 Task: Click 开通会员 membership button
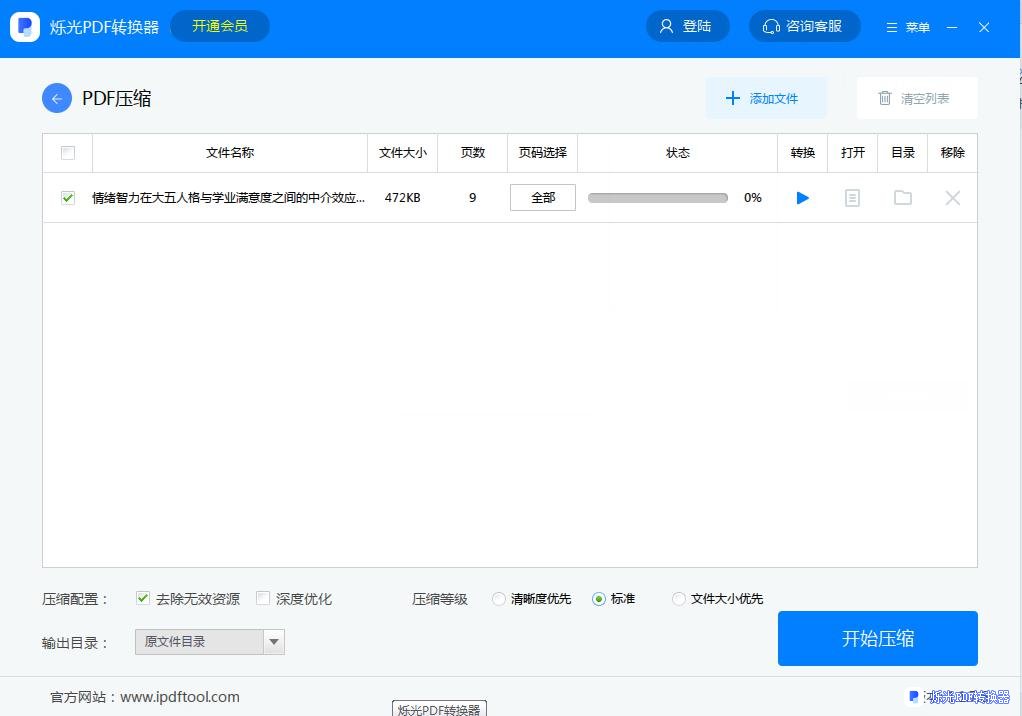pyautogui.click(x=220, y=26)
